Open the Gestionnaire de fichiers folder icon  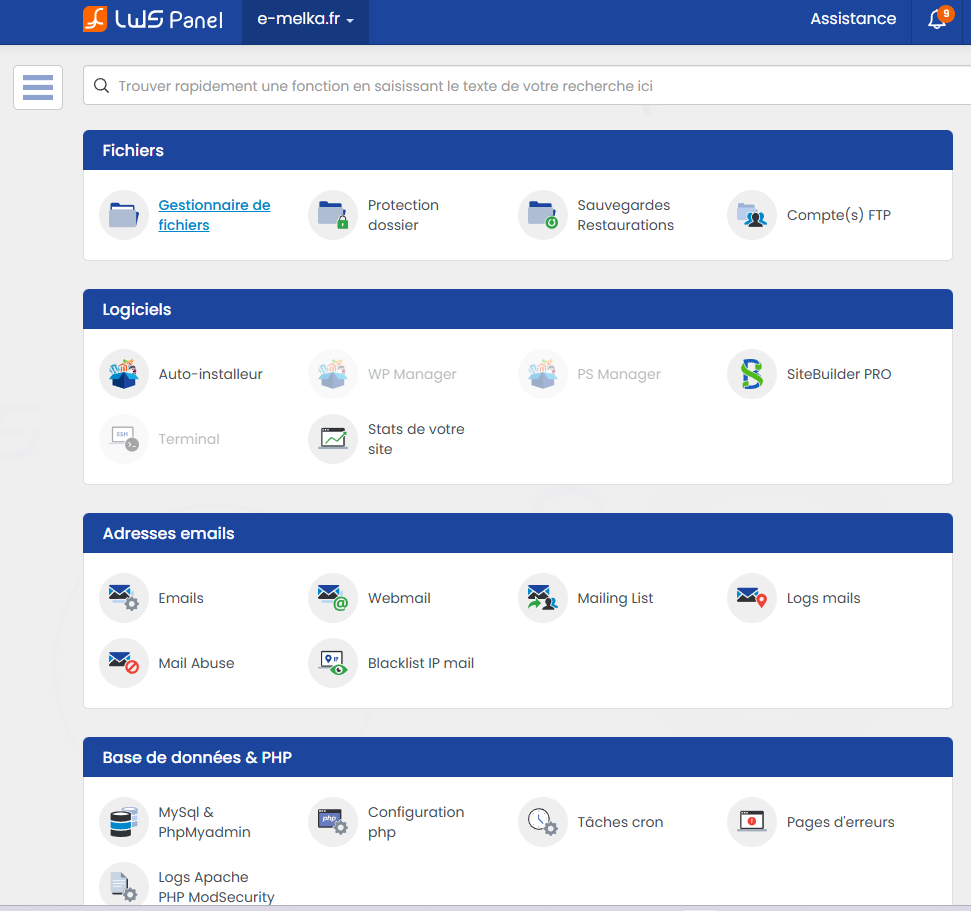124,215
